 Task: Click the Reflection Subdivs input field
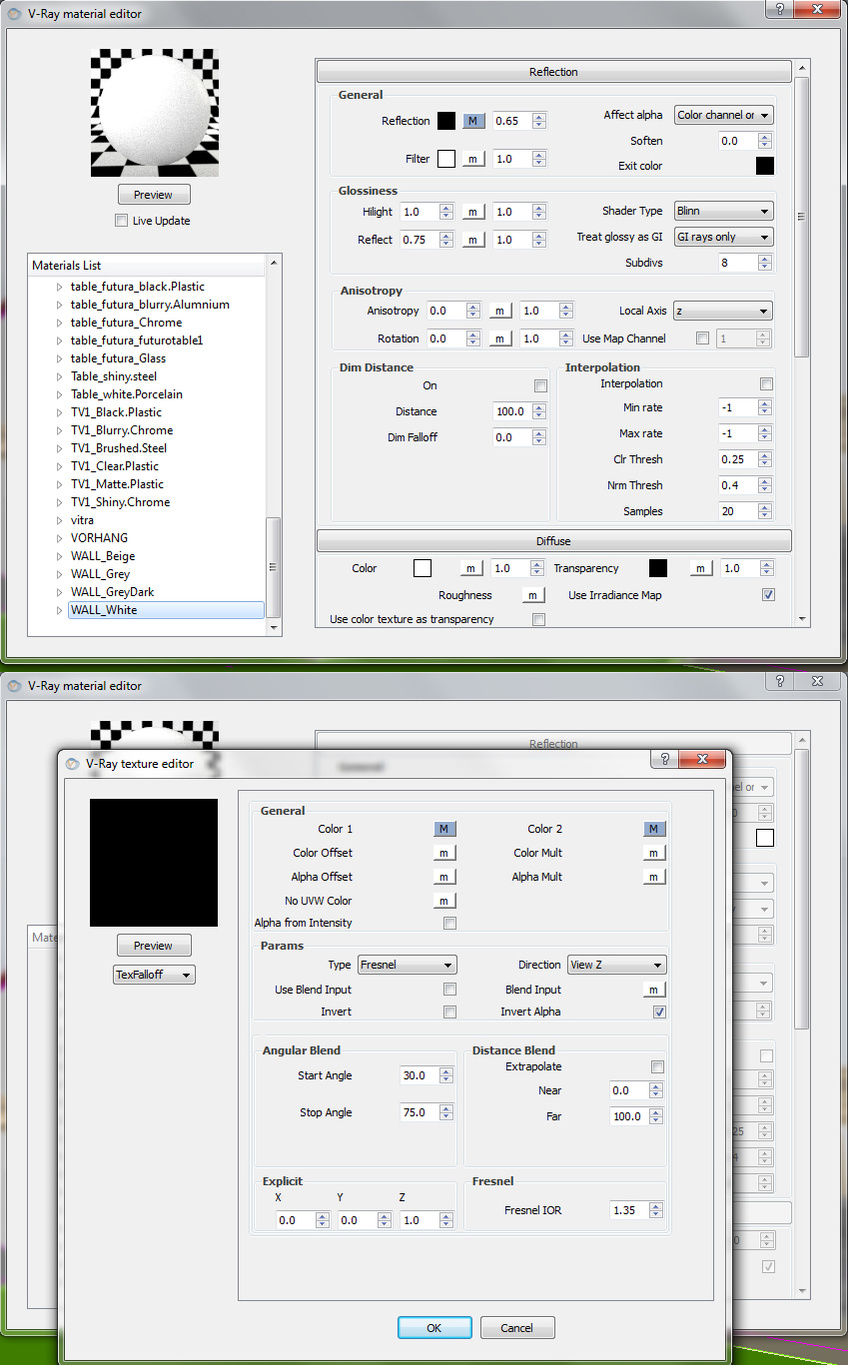coord(738,263)
